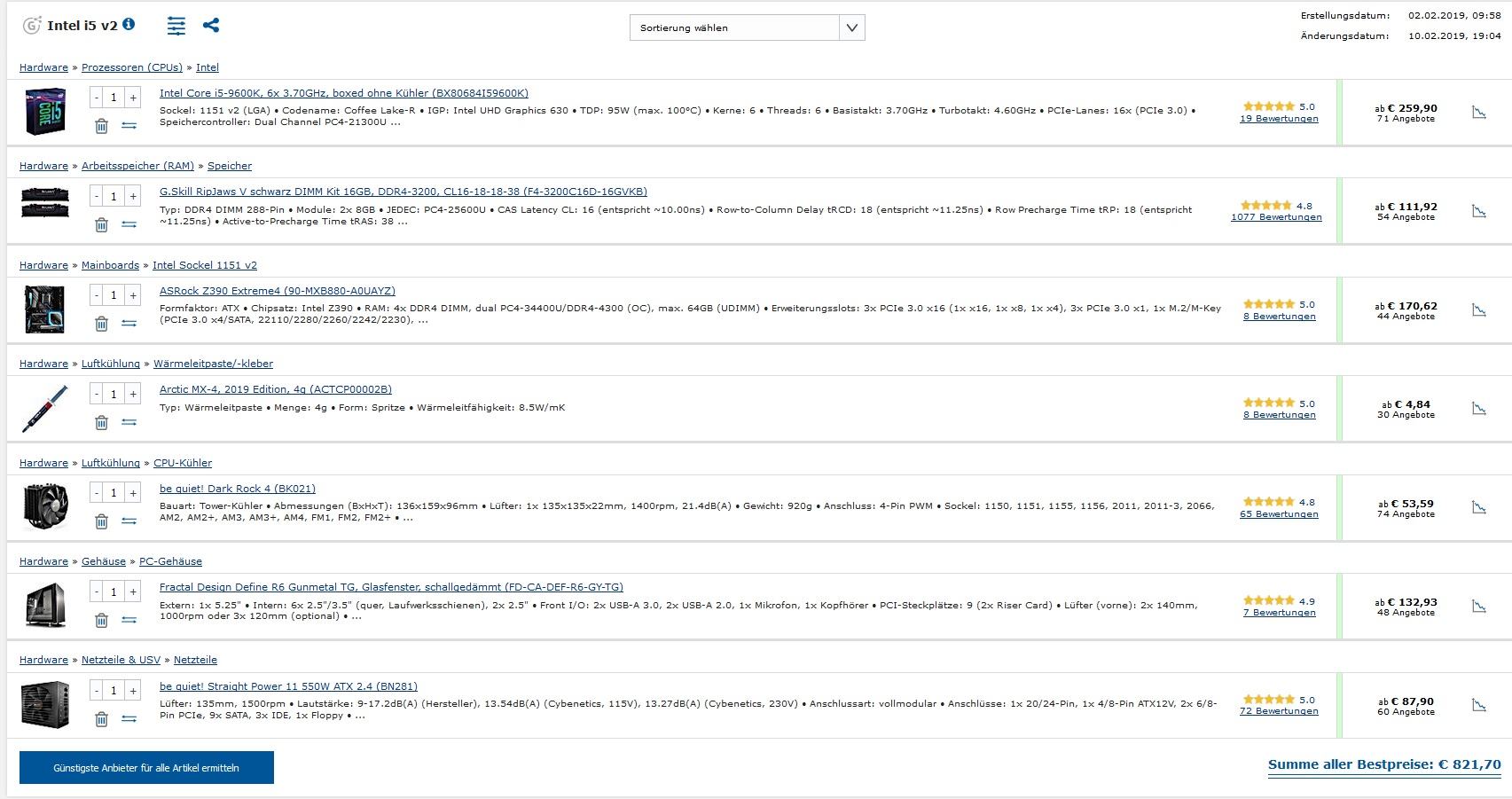Open Netzteile & USV breadcrumb

point(121,660)
